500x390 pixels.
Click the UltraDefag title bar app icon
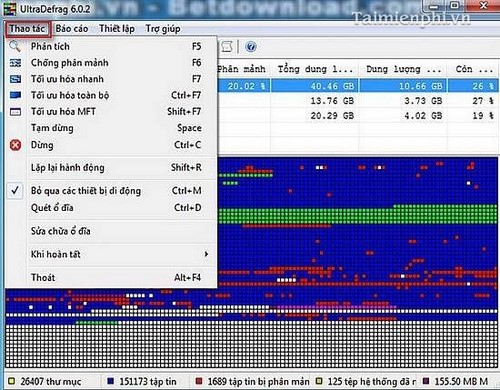pos(9,9)
